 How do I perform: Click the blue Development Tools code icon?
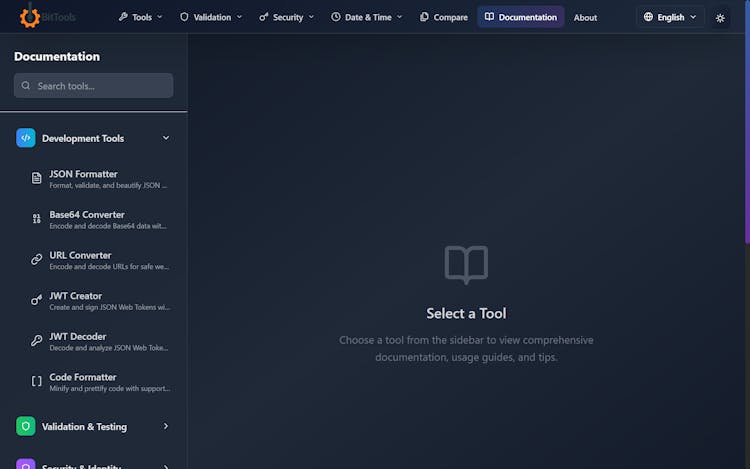[x=26, y=138]
